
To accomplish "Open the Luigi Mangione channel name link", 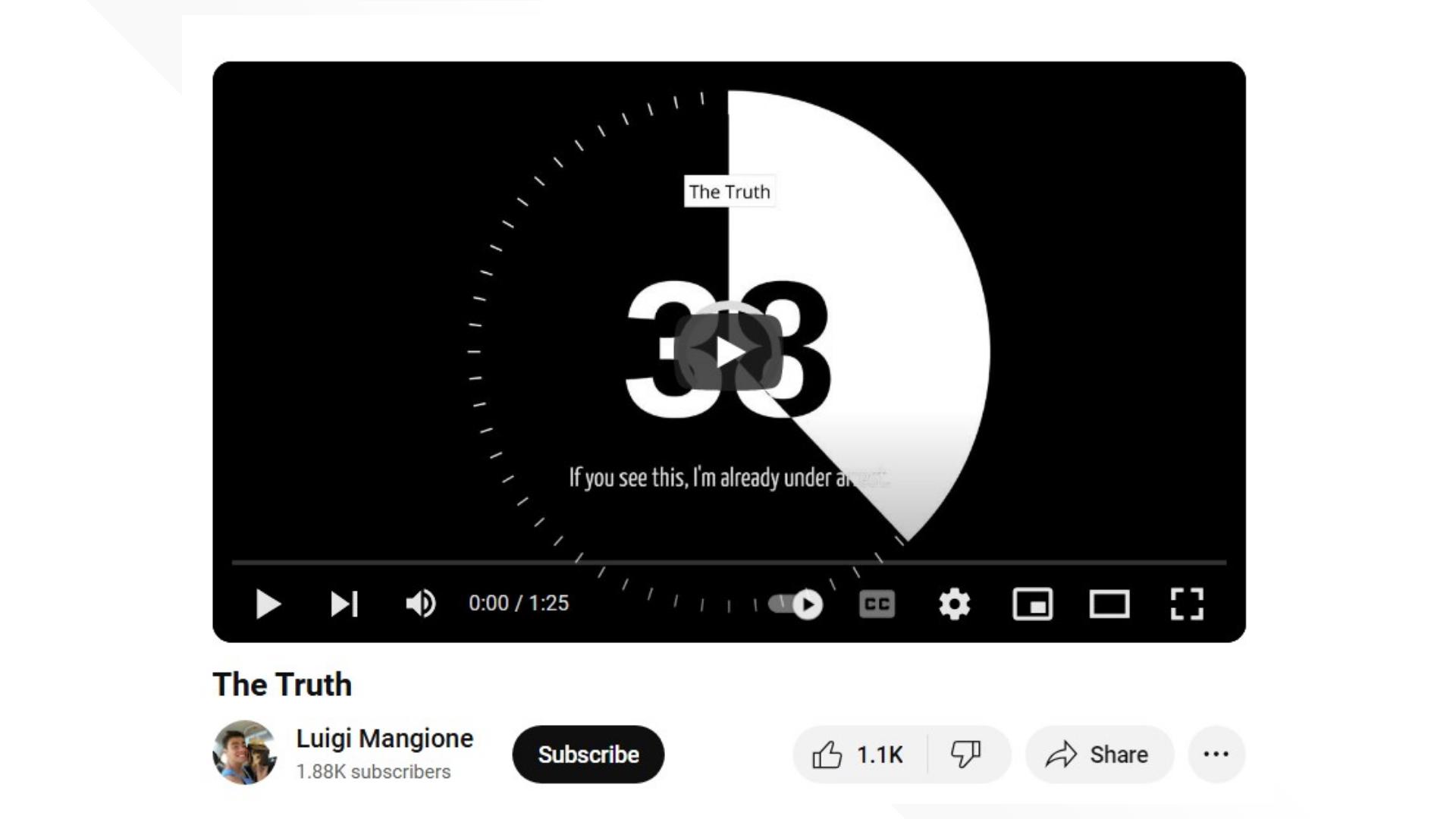I will pos(384,738).
